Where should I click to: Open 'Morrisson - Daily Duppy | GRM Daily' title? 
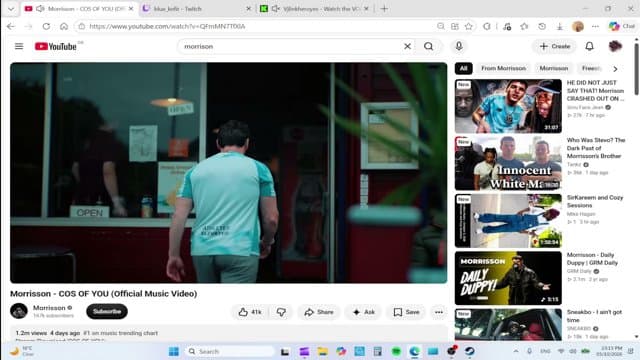click(x=592, y=259)
